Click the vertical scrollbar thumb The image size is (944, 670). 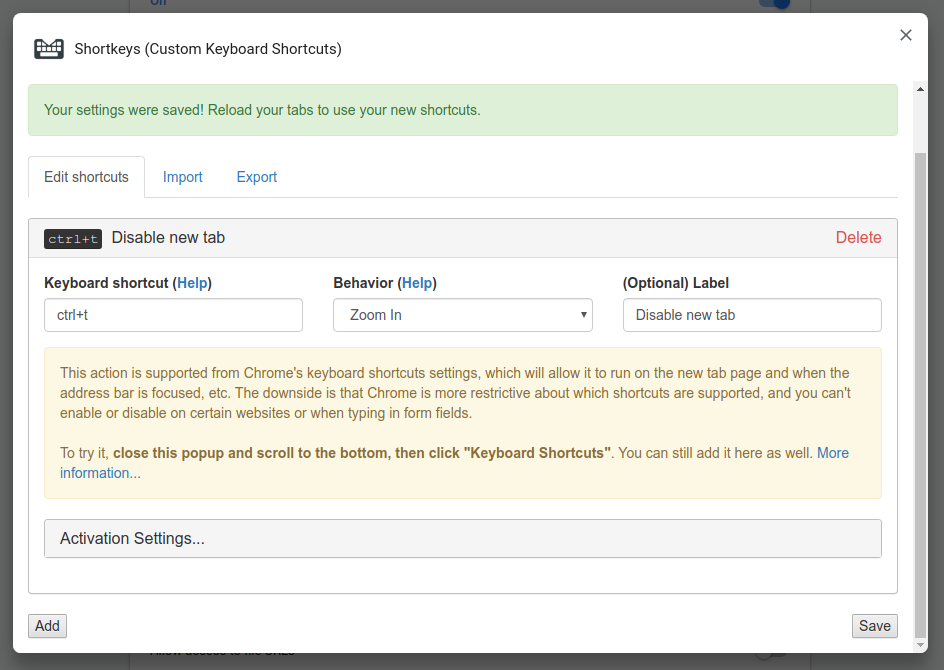click(x=920, y=394)
